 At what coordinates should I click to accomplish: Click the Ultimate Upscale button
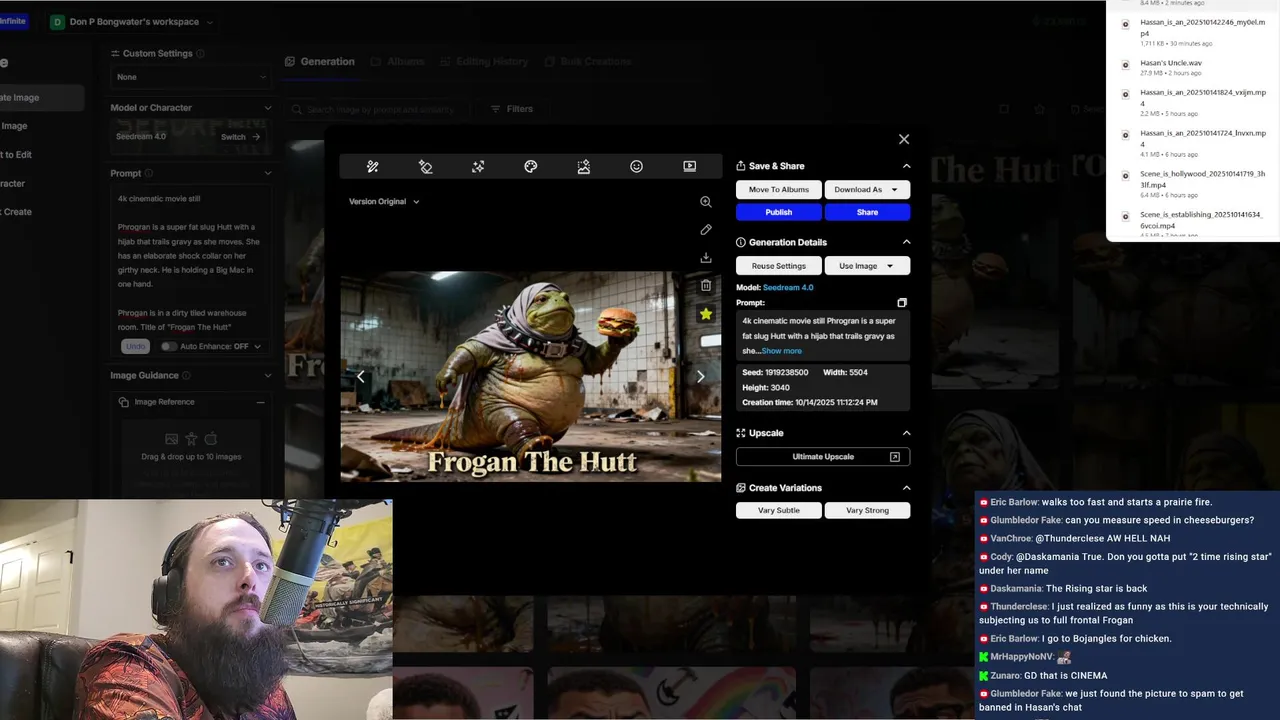[823, 457]
